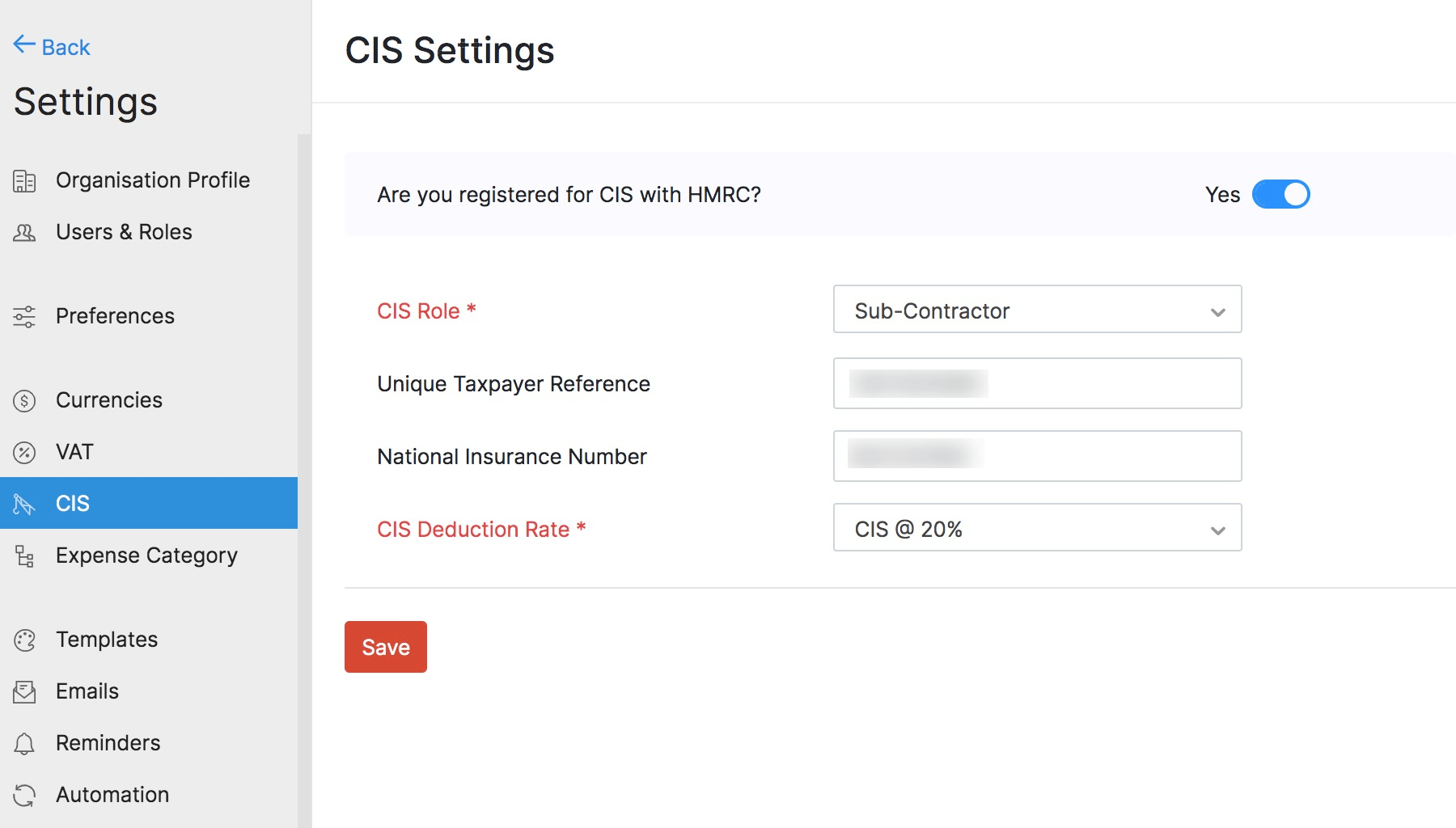
Task: Click the Preferences sliders icon
Action: 24,317
